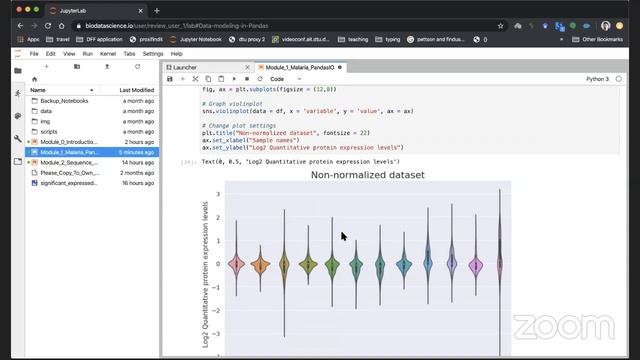Save notebook with the floppy disk icon
The width and height of the screenshot is (640, 360).
point(170,79)
